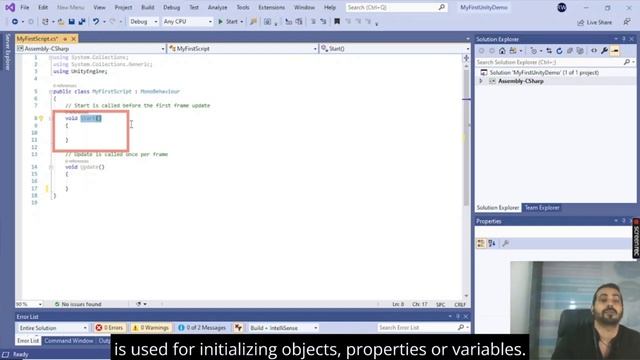Image resolution: width=640 pixels, height=360 pixels.
Task: Click the View Code icon in Solution Explorer
Action: (594, 51)
